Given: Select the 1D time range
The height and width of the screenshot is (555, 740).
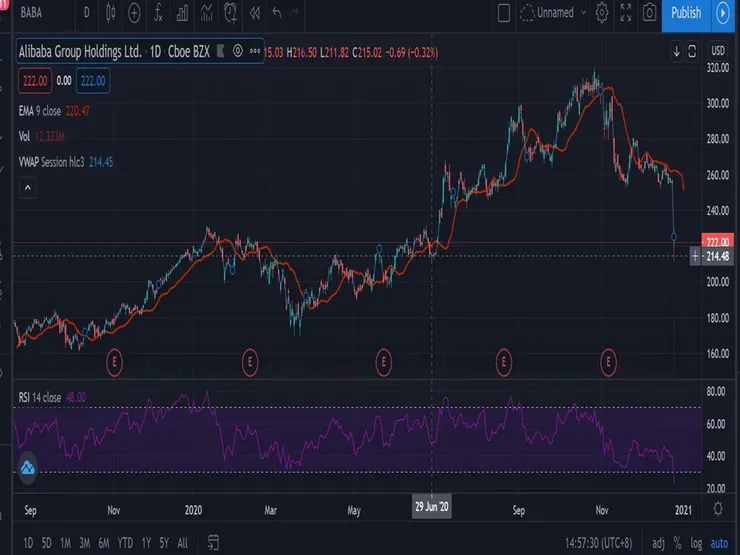Looking at the screenshot, I should point(28,543).
